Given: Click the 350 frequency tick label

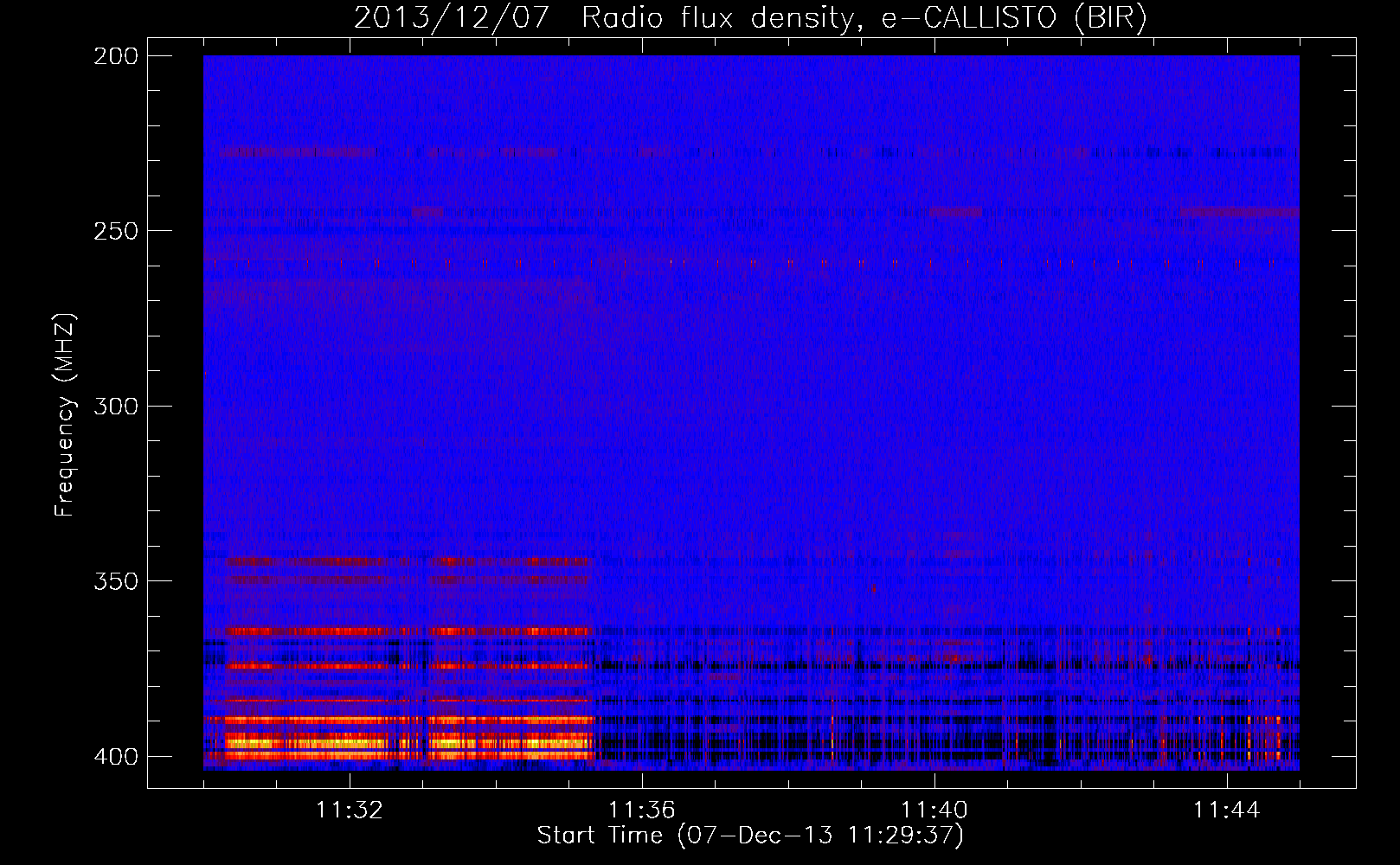Looking at the screenshot, I should tap(115, 580).
